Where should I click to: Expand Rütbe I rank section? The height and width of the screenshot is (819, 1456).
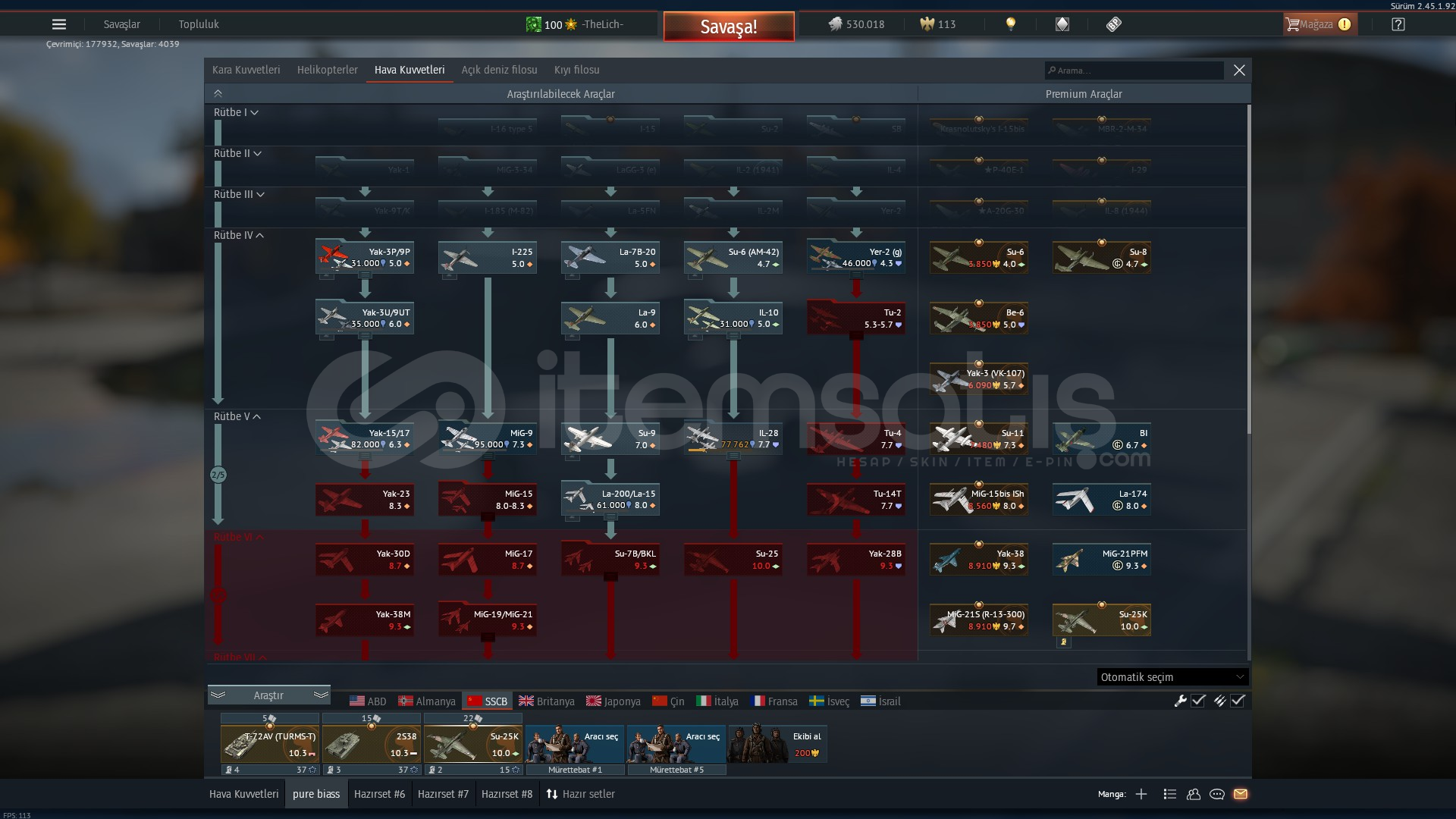(236, 112)
